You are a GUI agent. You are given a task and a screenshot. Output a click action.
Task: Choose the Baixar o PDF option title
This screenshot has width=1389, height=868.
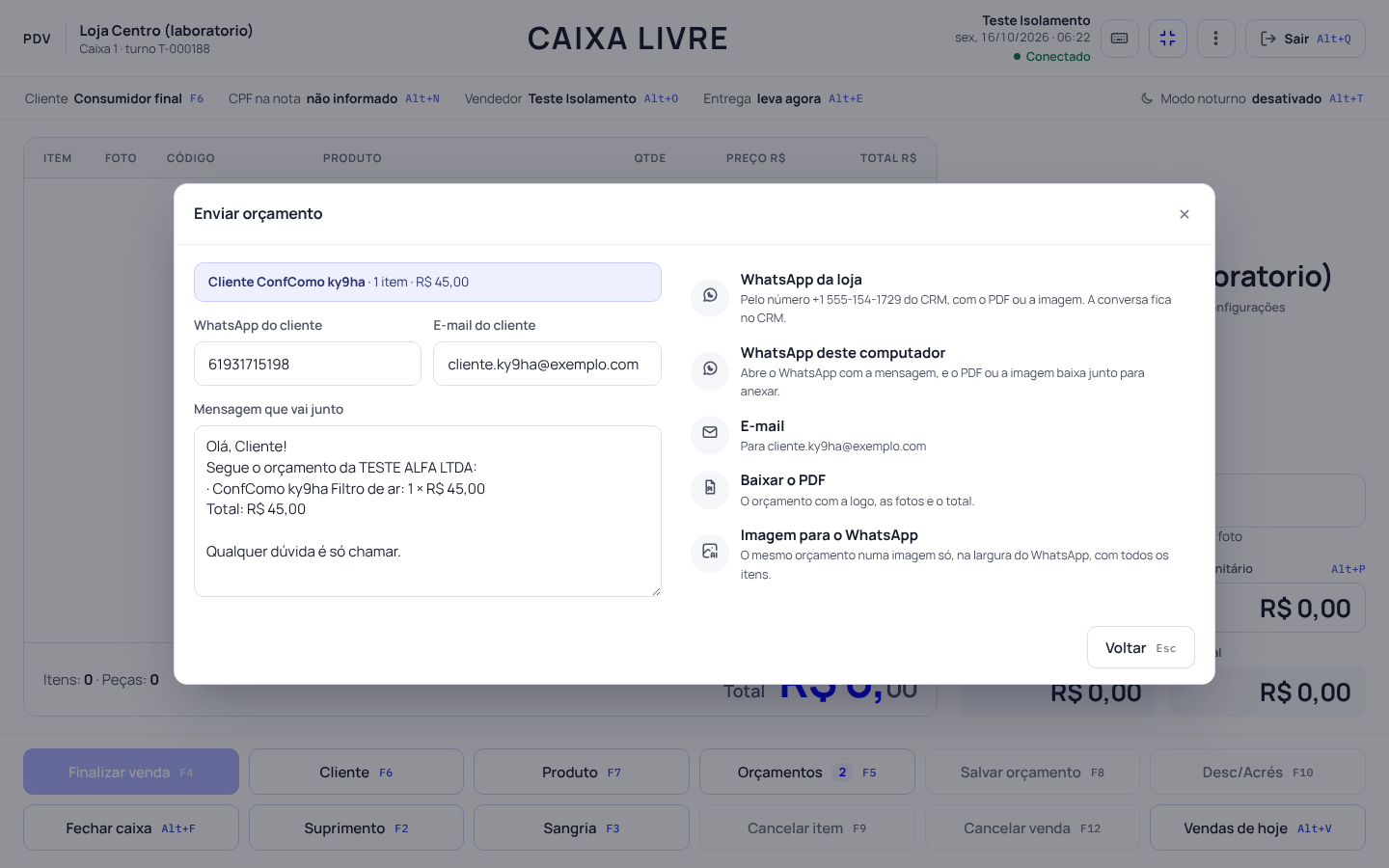[x=783, y=480]
